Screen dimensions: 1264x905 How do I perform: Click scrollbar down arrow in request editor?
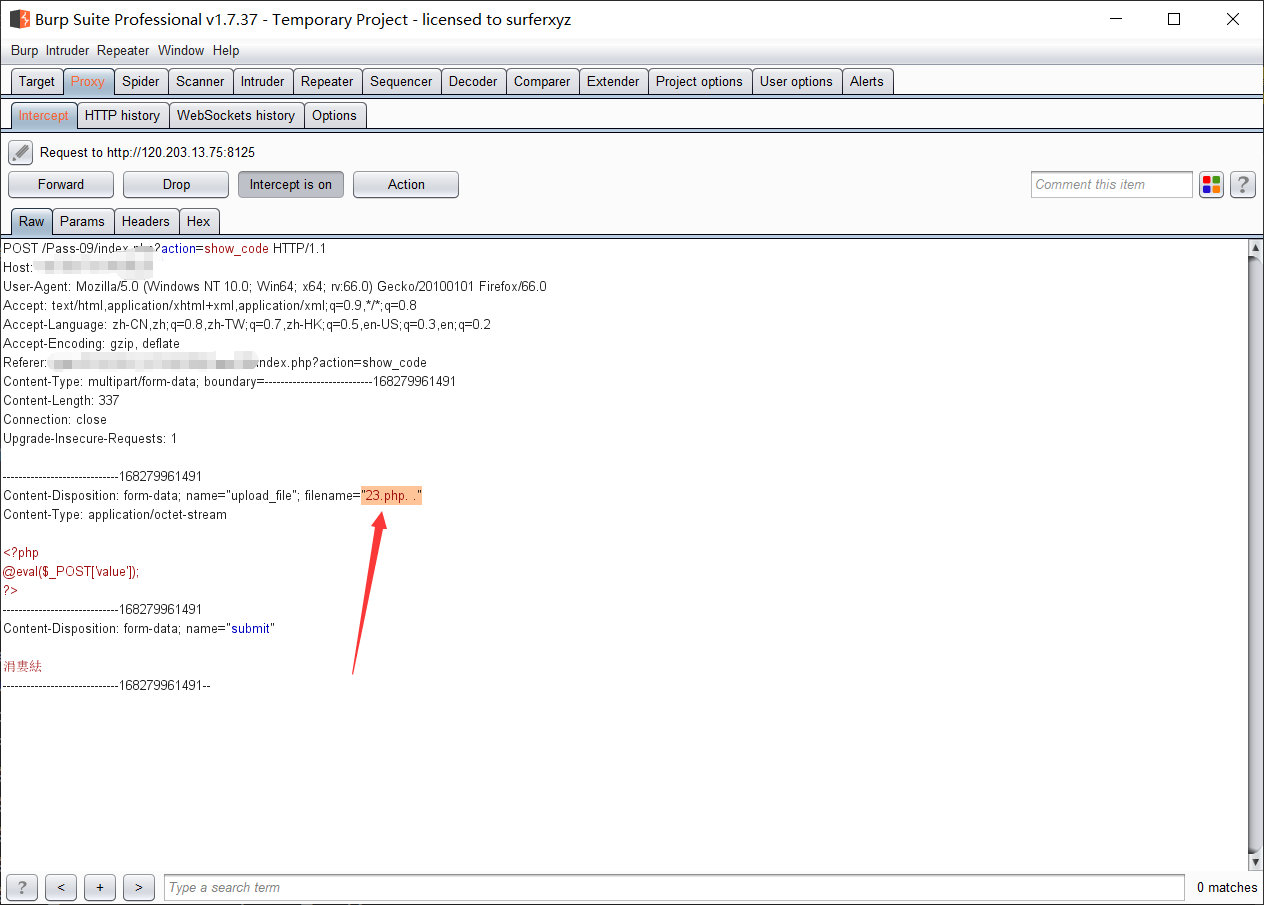click(1256, 862)
